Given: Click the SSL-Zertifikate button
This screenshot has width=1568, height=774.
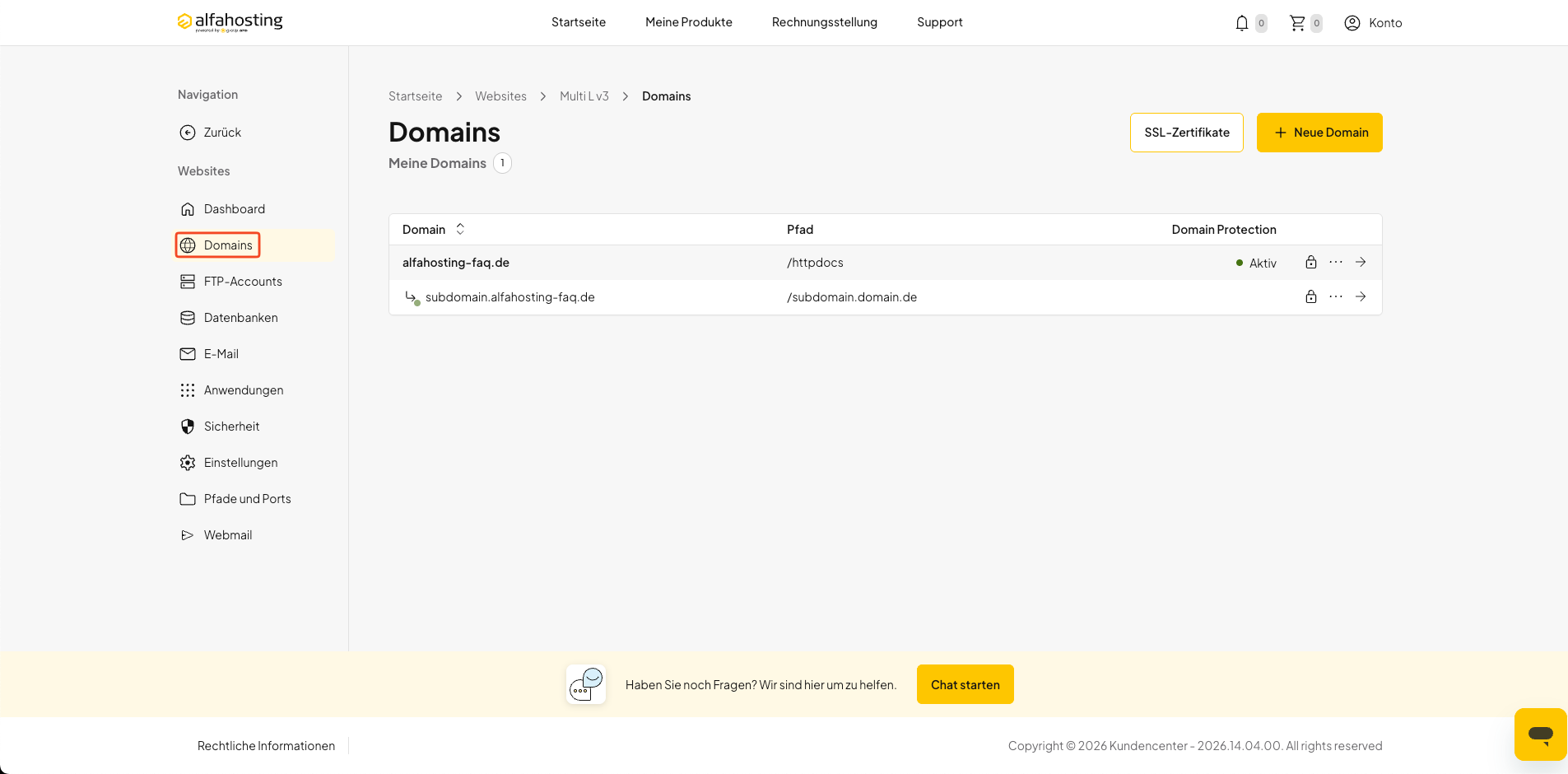Looking at the screenshot, I should point(1187,133).
